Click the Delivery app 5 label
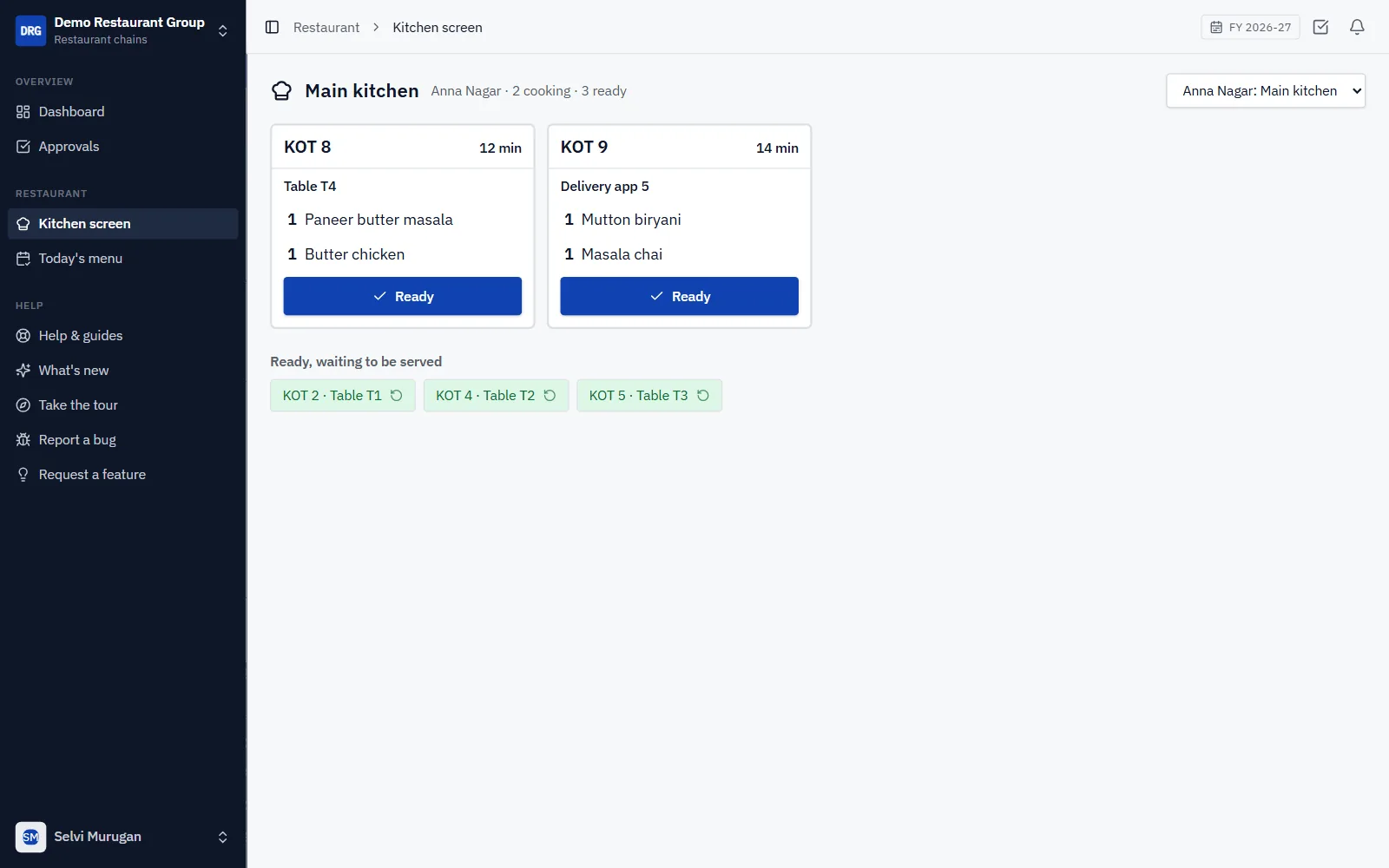The image size is (1389, 868). (x=604, y=187)
